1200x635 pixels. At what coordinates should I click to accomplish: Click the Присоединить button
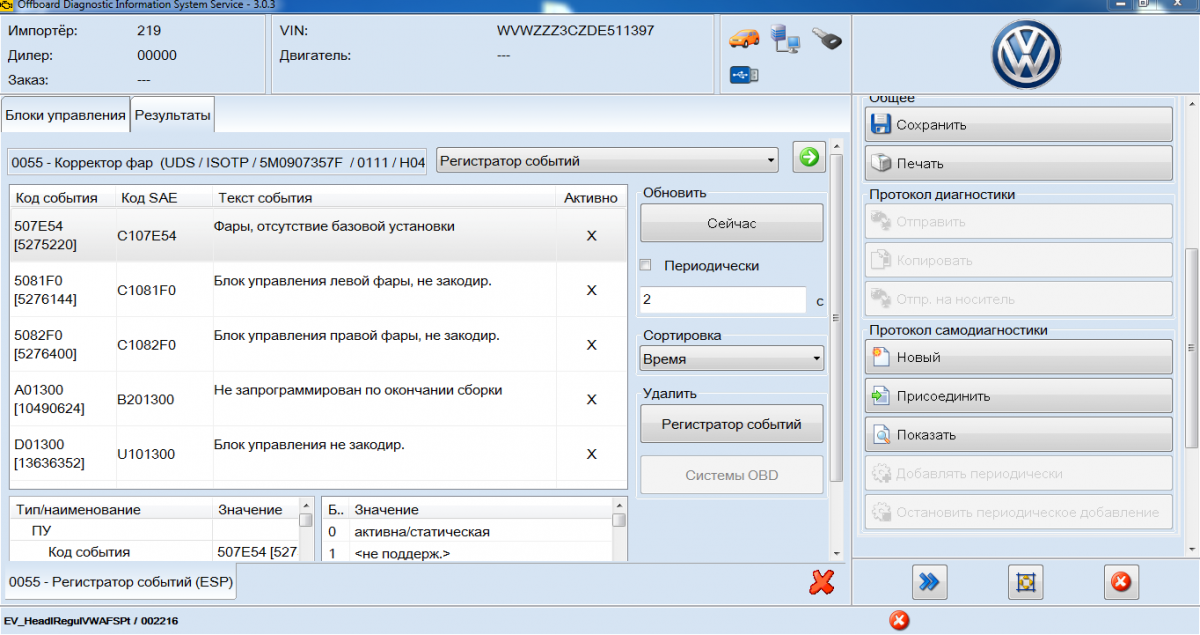pyautogui.click(x=1018, y=396)
